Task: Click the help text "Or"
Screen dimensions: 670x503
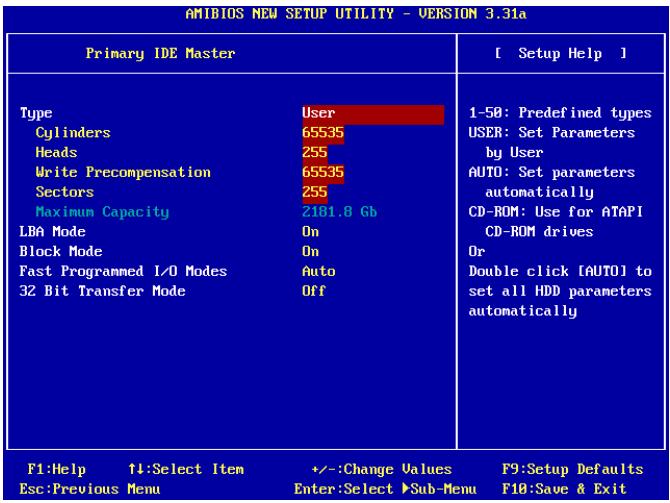Action: (x=477, y=252)
